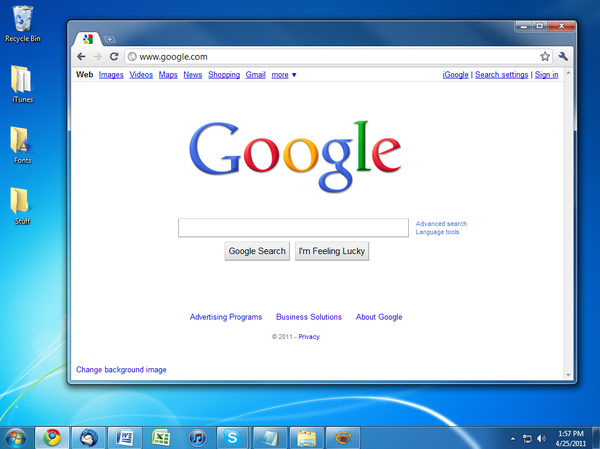Image resolution: width=600 pixels, height=449 pixels.
Task: Launch Skype from the taskbar
Action: click(233, 438)
